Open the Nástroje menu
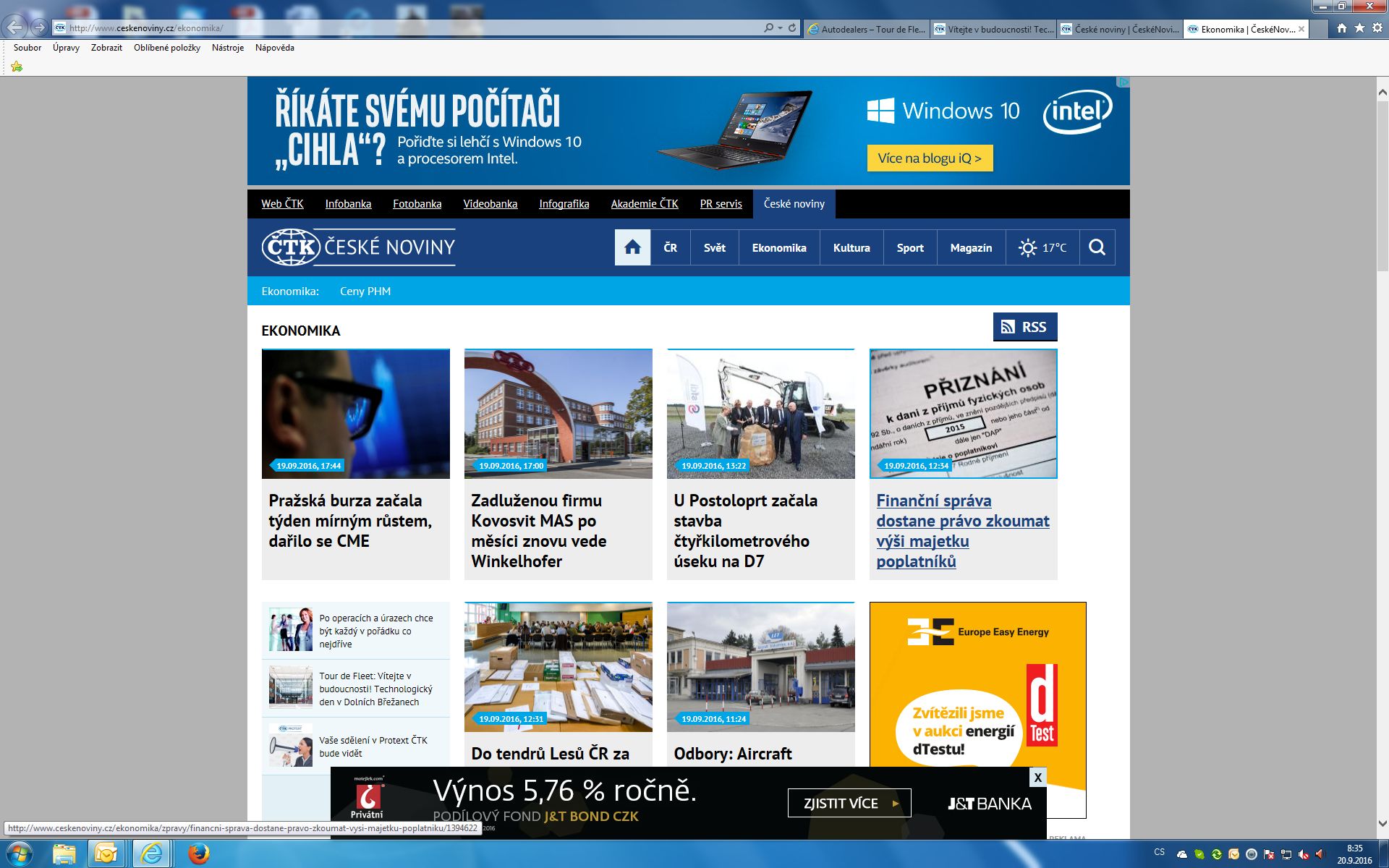 pos(228,48)
